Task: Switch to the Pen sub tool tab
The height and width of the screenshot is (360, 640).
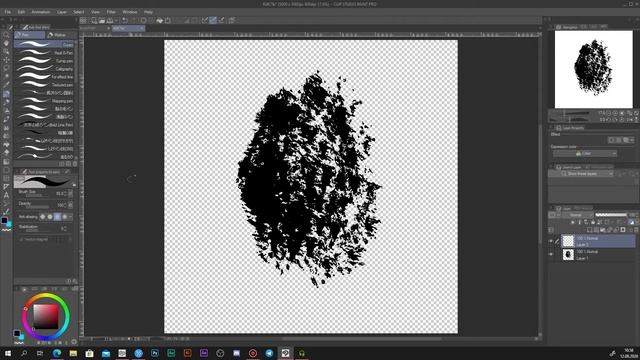Action: [x=29, y=35]
